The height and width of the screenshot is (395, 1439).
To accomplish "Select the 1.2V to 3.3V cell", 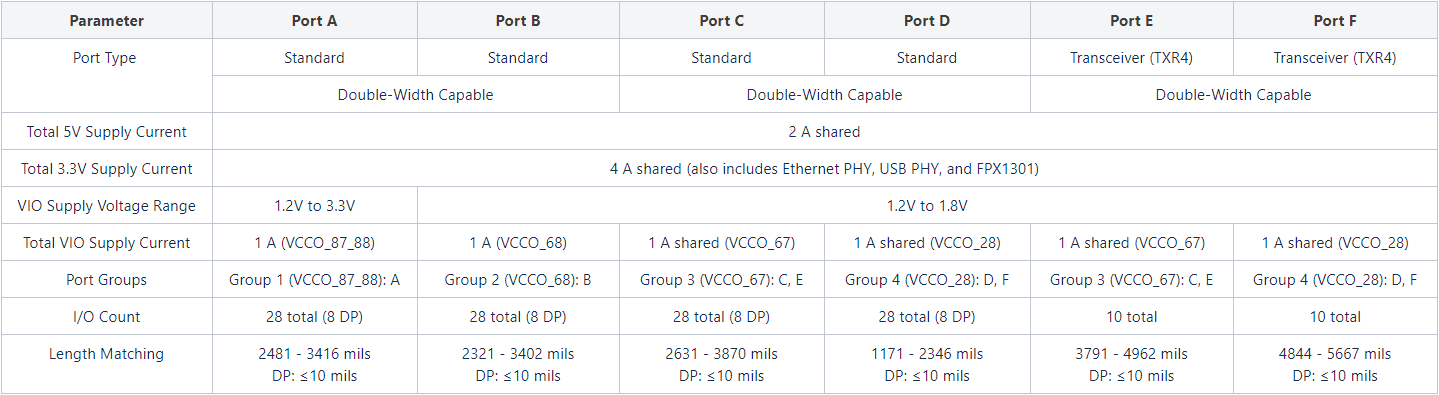I will click(314, 205).
